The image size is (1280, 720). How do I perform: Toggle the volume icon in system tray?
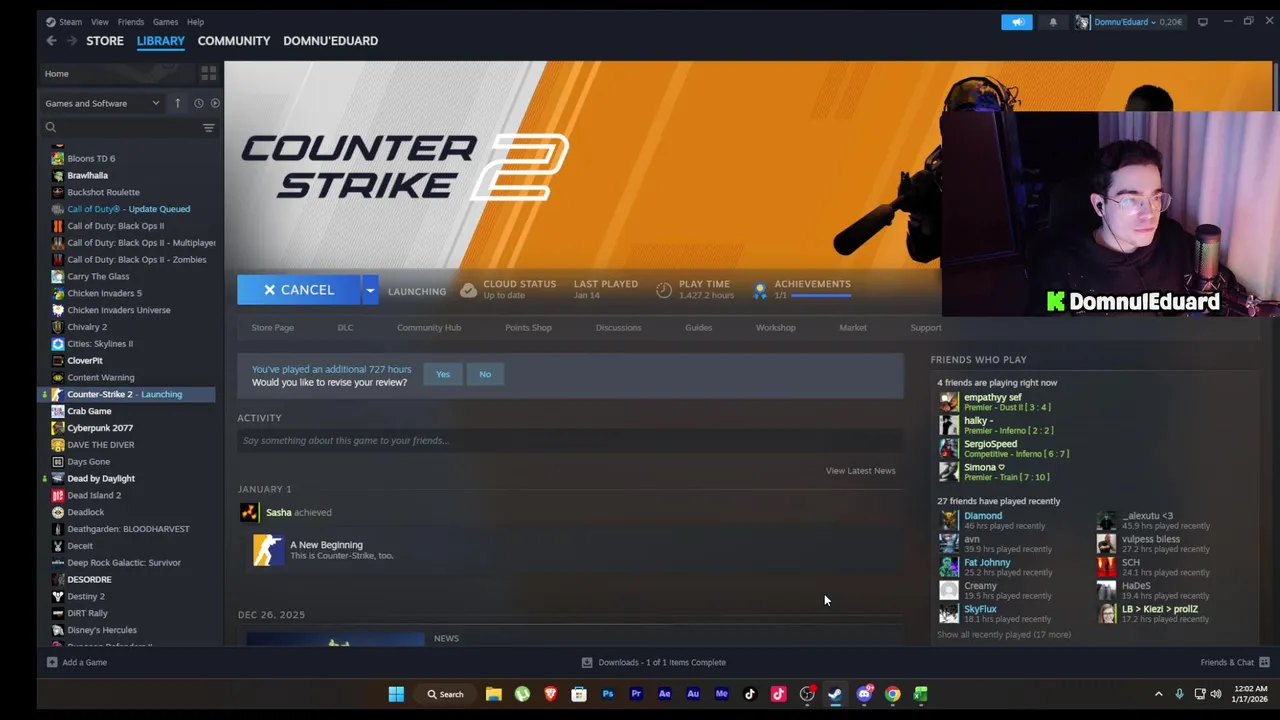pos(1216,694)
